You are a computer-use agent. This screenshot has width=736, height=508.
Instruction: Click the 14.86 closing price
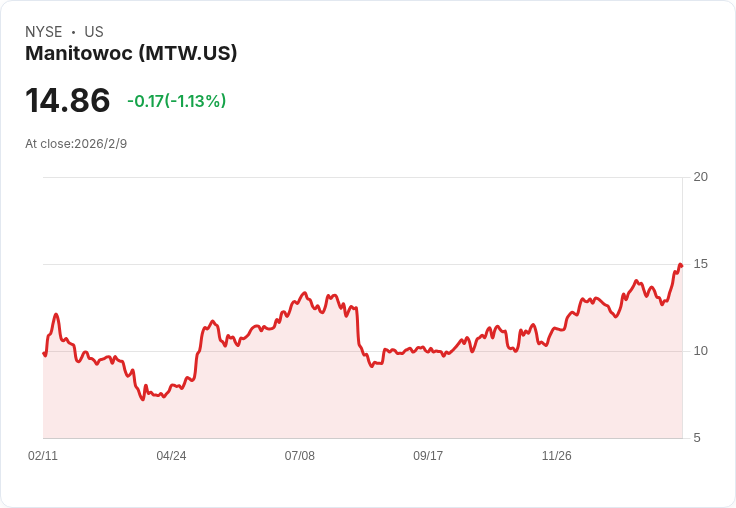coord(68,100)
